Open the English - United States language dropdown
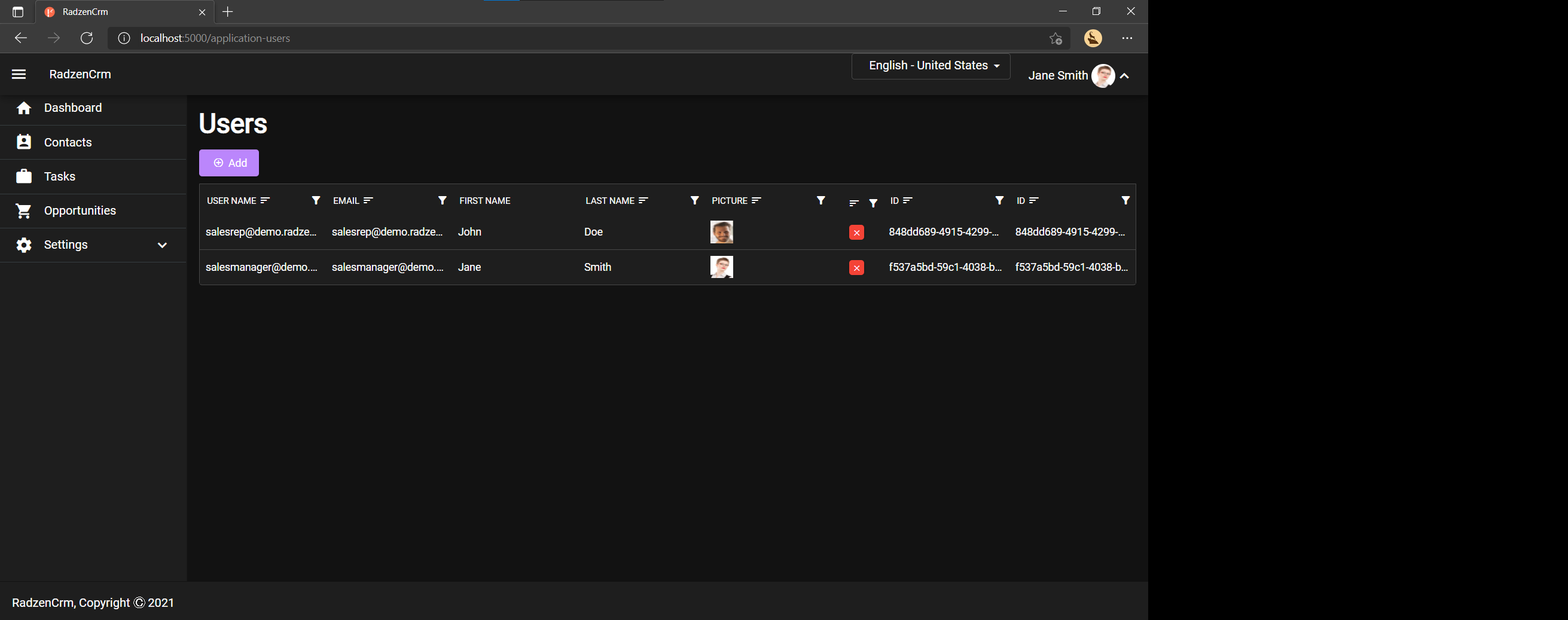The image size is (1568, 620). pos(931,66)
